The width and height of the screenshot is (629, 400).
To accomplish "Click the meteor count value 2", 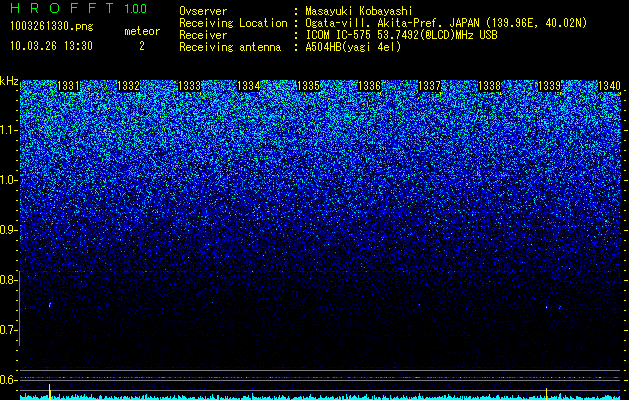I will 142,46.
